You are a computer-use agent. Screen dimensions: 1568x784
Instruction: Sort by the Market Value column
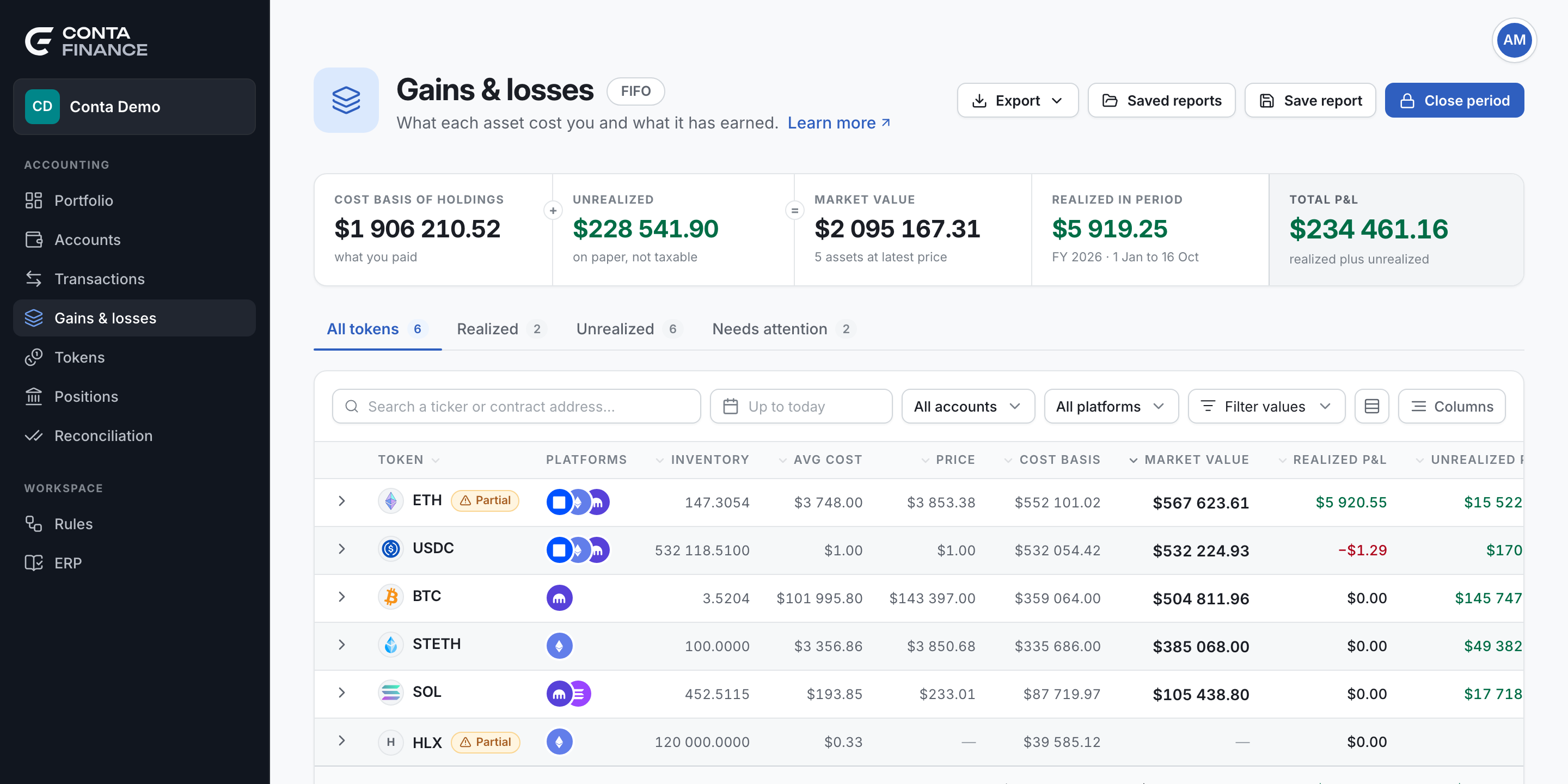(x=1189, y=460)
